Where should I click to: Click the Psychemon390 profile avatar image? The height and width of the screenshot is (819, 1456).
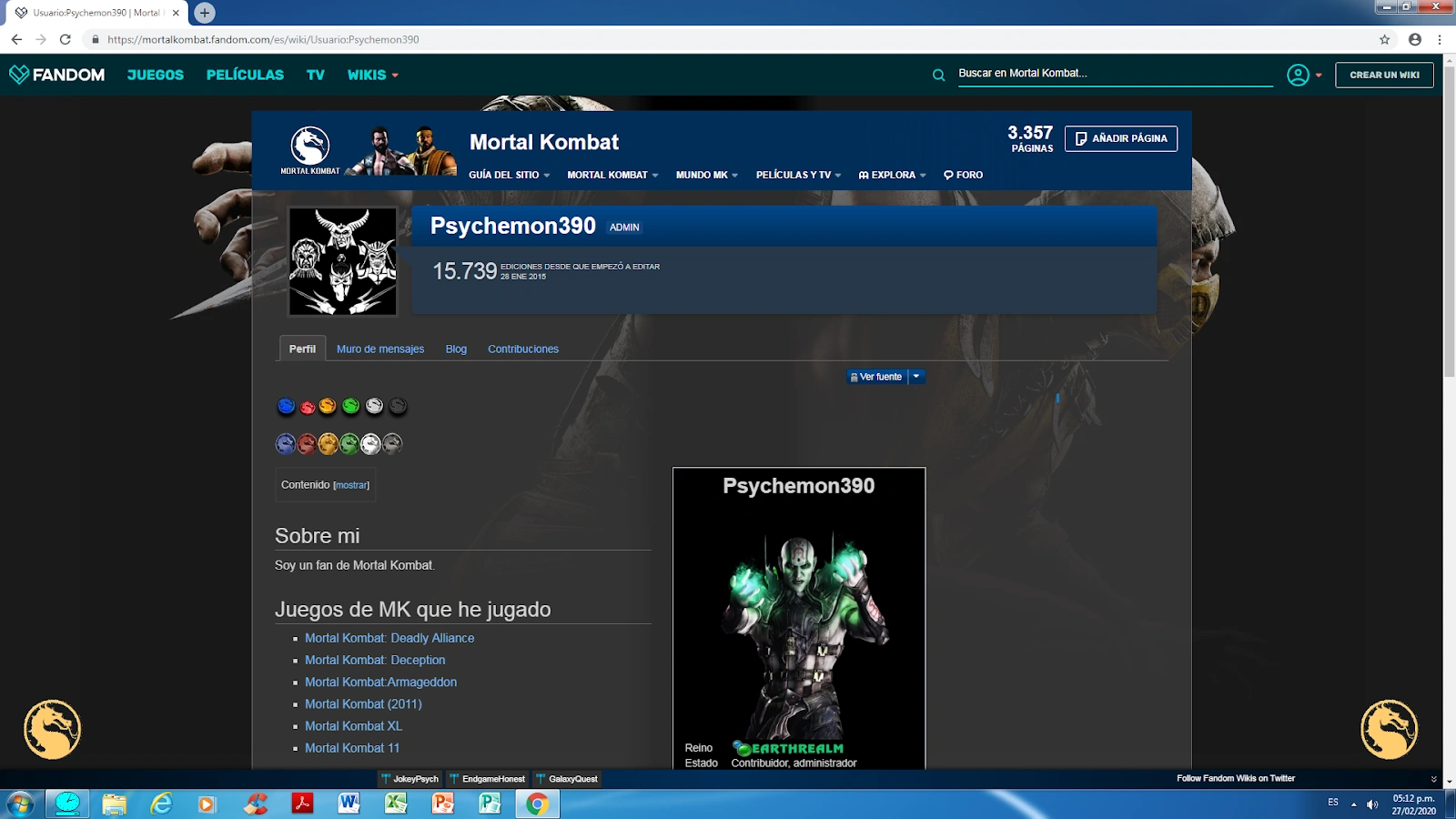343,261
